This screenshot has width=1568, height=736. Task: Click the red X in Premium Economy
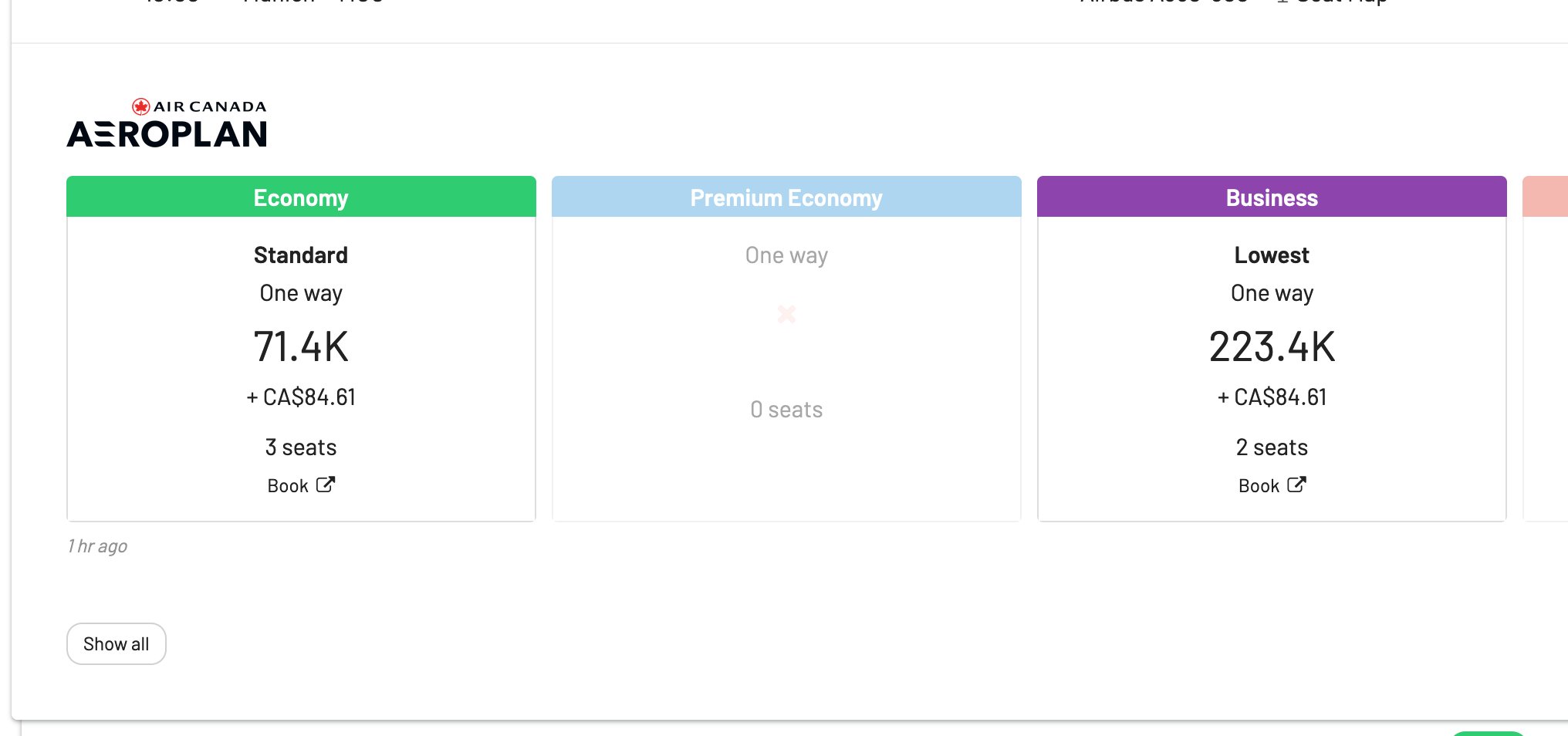click(x=786, y=314)
